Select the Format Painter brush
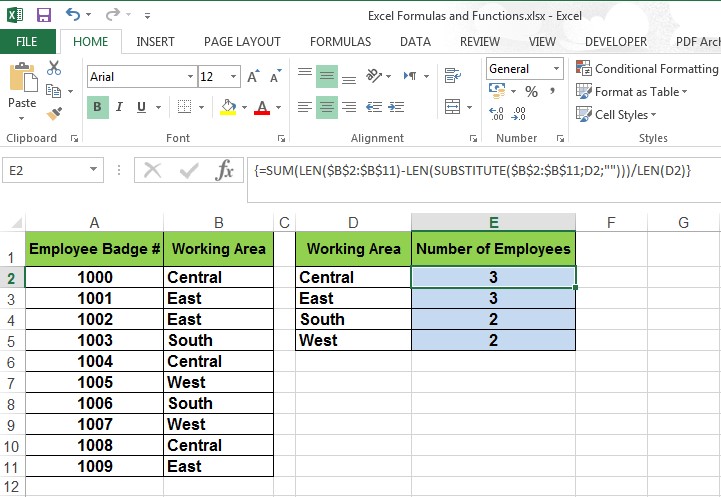This screenshot has height=497, width=721. pos(54,114)
